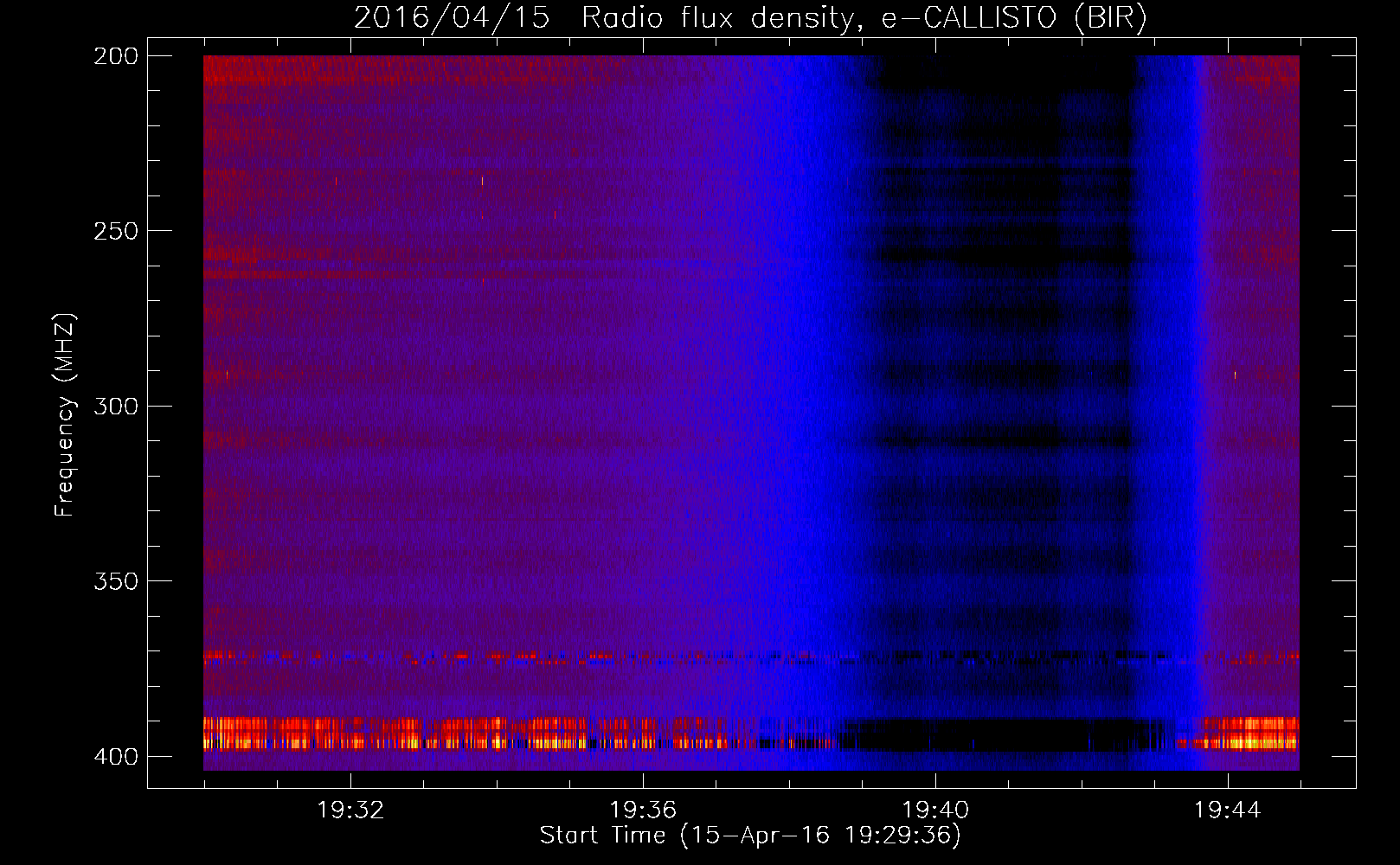Click the plot title 'Radio flux density, e-CALLISTO (BIR)'
Screen dimensions: 1400x865
click(864, 18)
